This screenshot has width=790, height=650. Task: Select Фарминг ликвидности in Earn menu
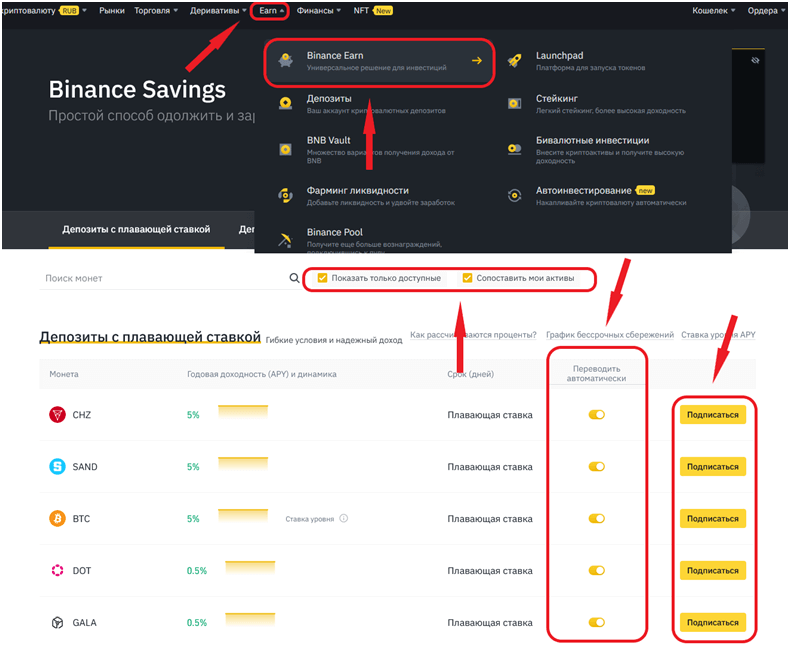coord(358,190)
